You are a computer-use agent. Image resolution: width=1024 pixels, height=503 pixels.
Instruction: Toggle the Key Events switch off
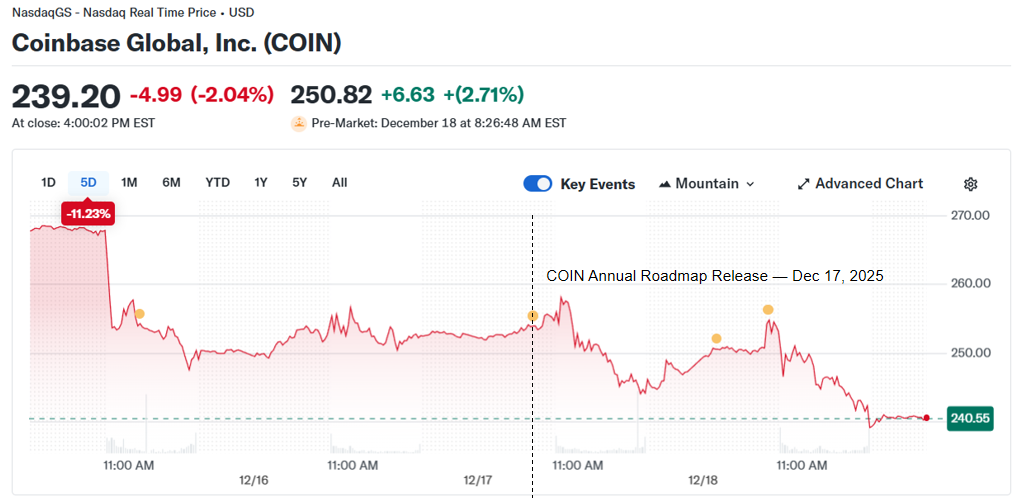pos(538,184)
